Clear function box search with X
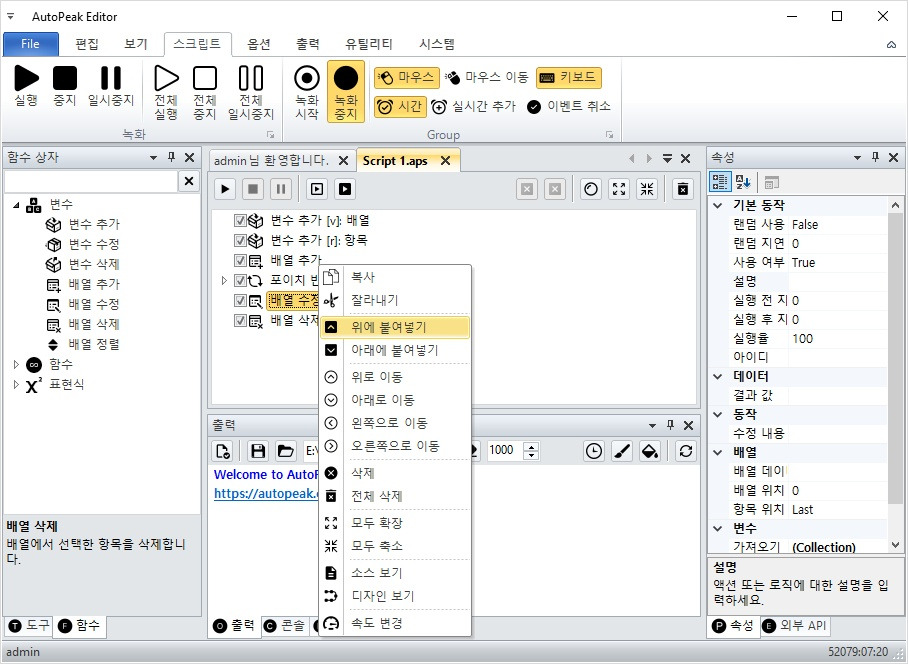The image size is (908, 664). 189,181
